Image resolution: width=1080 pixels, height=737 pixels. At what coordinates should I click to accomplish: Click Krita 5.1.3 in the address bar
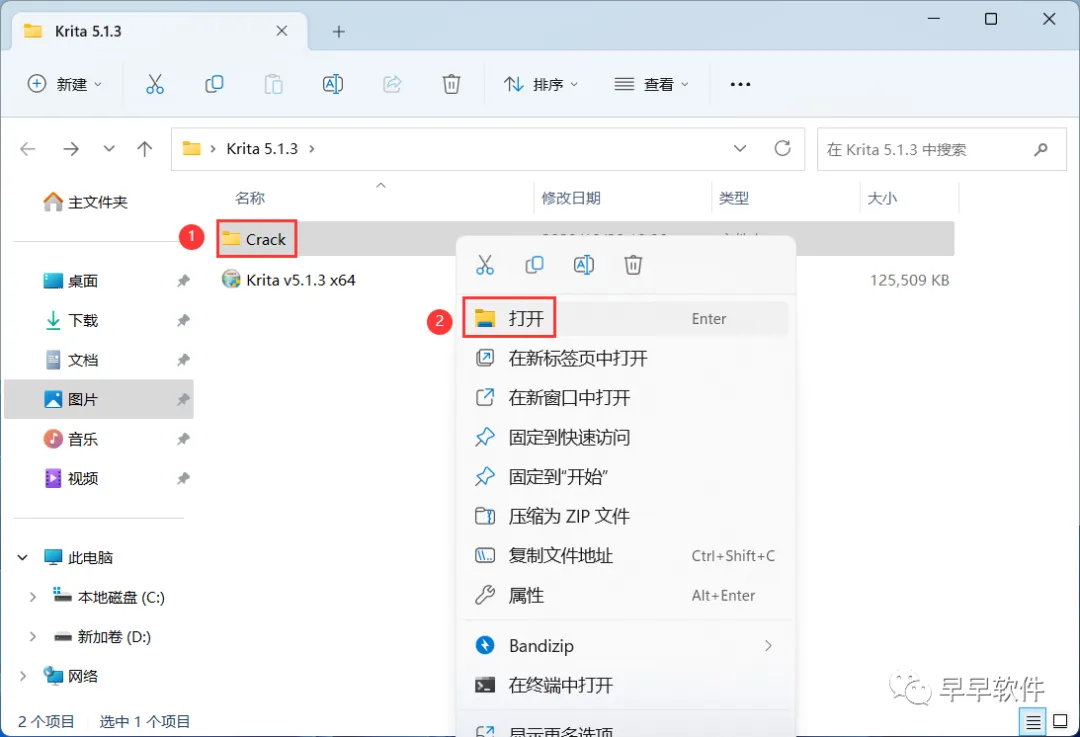pos(262,149)
